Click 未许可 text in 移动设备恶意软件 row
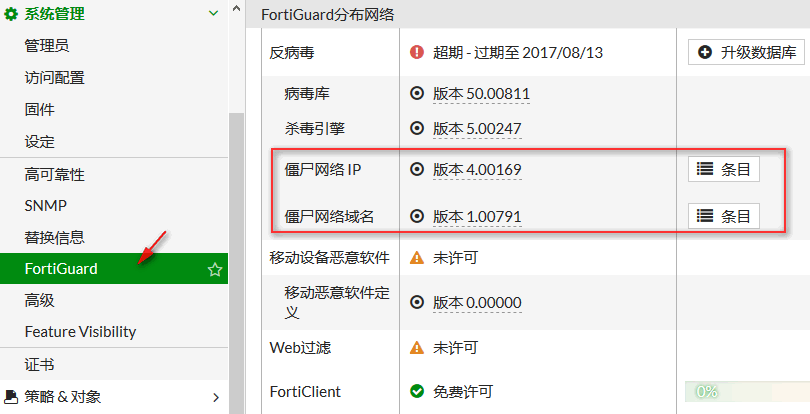The image size is (810, 414). click(x=456, y=258)
